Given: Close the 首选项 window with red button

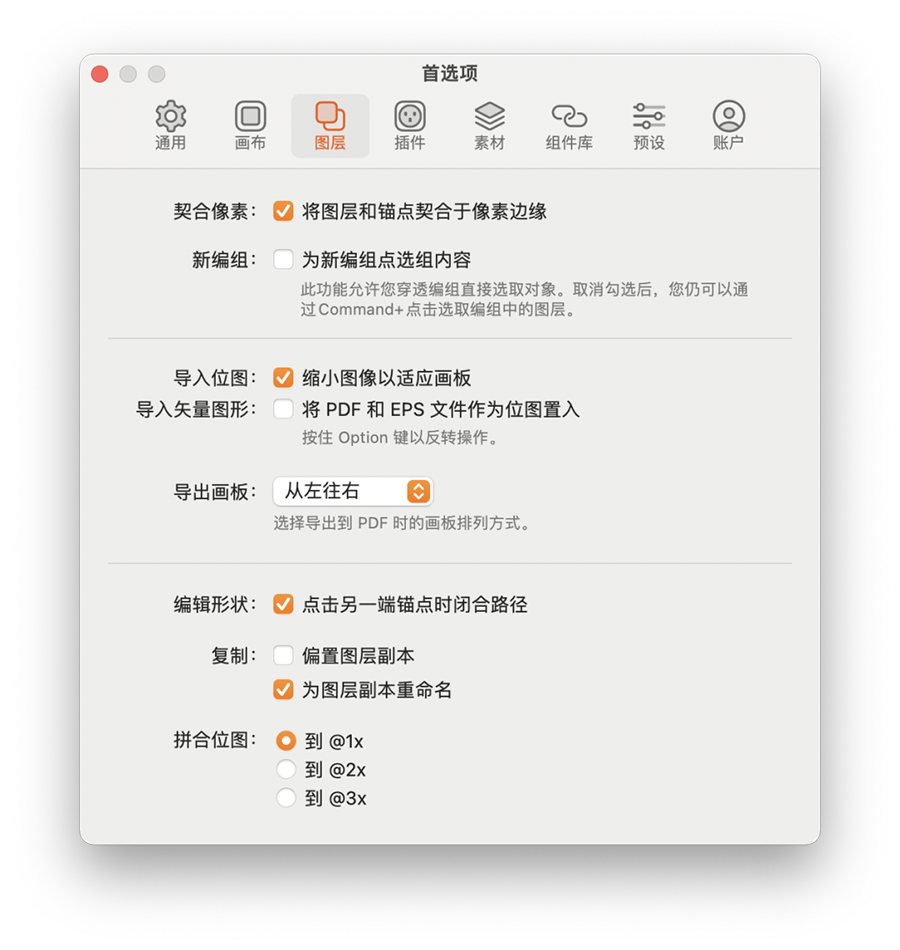Looking at the screenshot, I should [100, 74].
